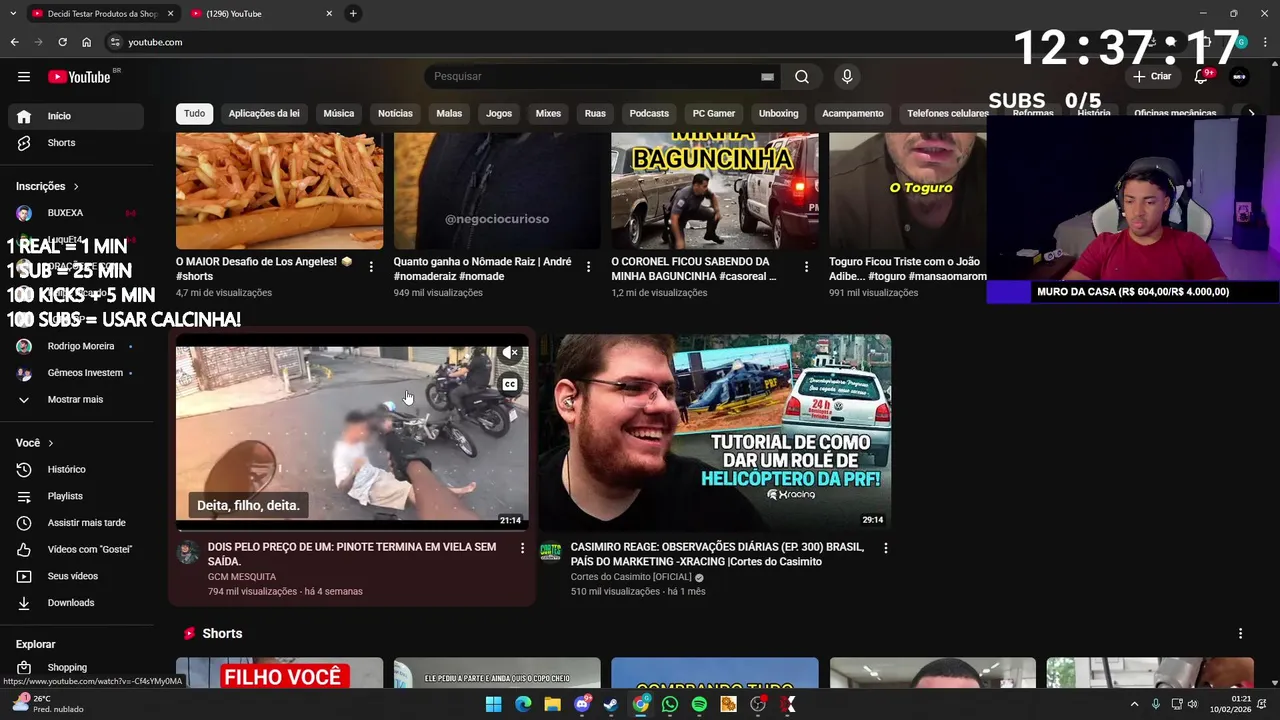Play the Casimiro helicóptero PRF thumbnail
The width and height of the screenshot is (1280, 720).
pyautogui.click(x=715, y=432)
